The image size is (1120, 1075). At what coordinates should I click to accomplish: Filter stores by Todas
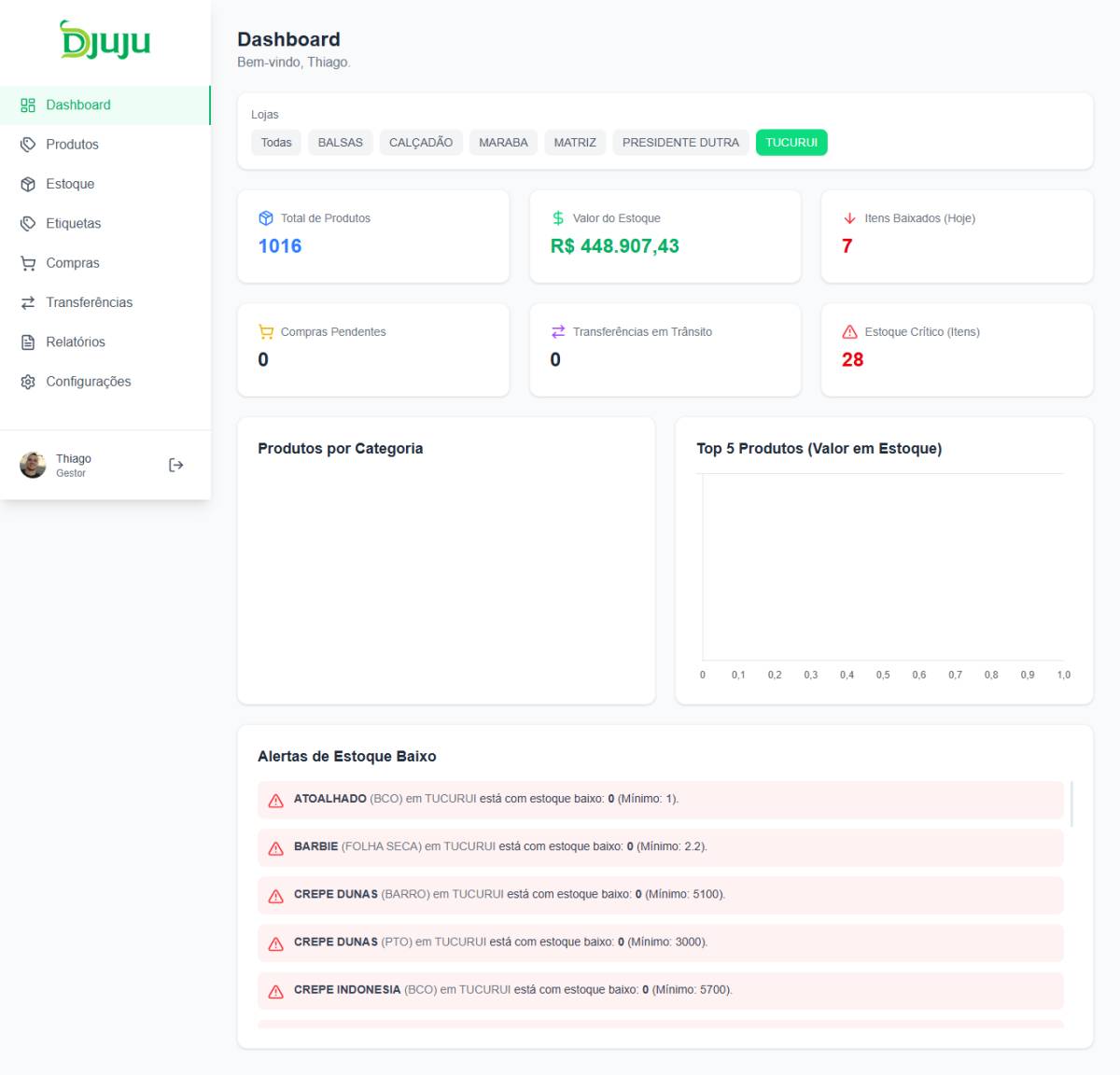pos(276,143)
